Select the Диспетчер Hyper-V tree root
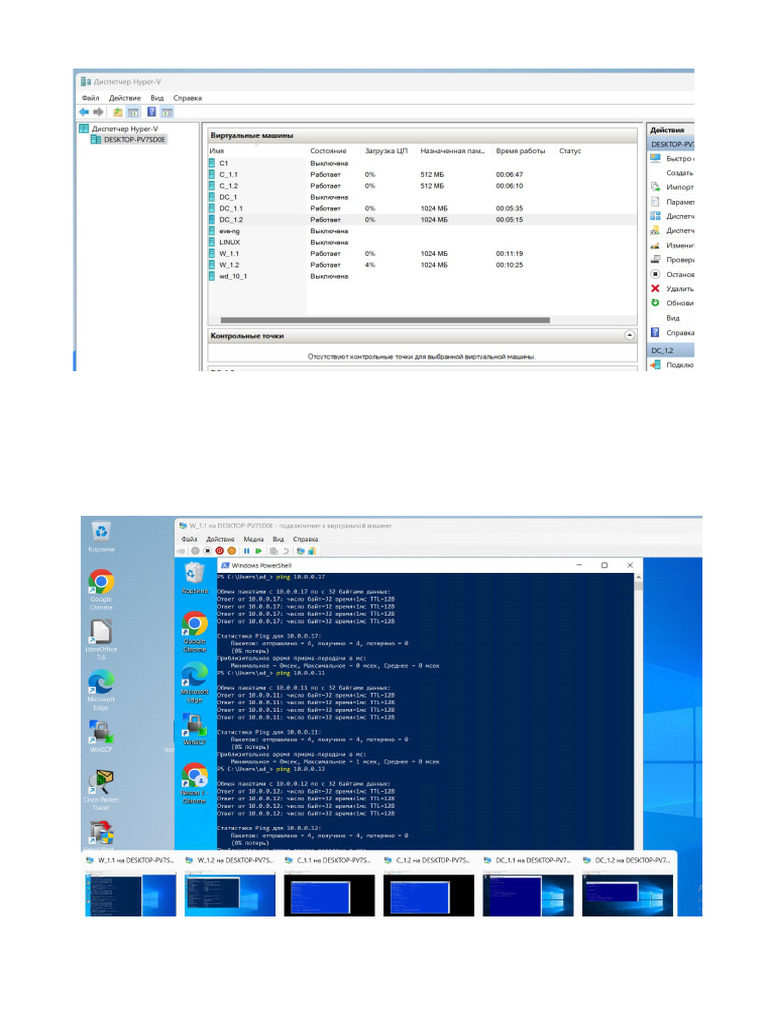The width and height of the screenshot is (768, 1024). [x=118, y=129]
